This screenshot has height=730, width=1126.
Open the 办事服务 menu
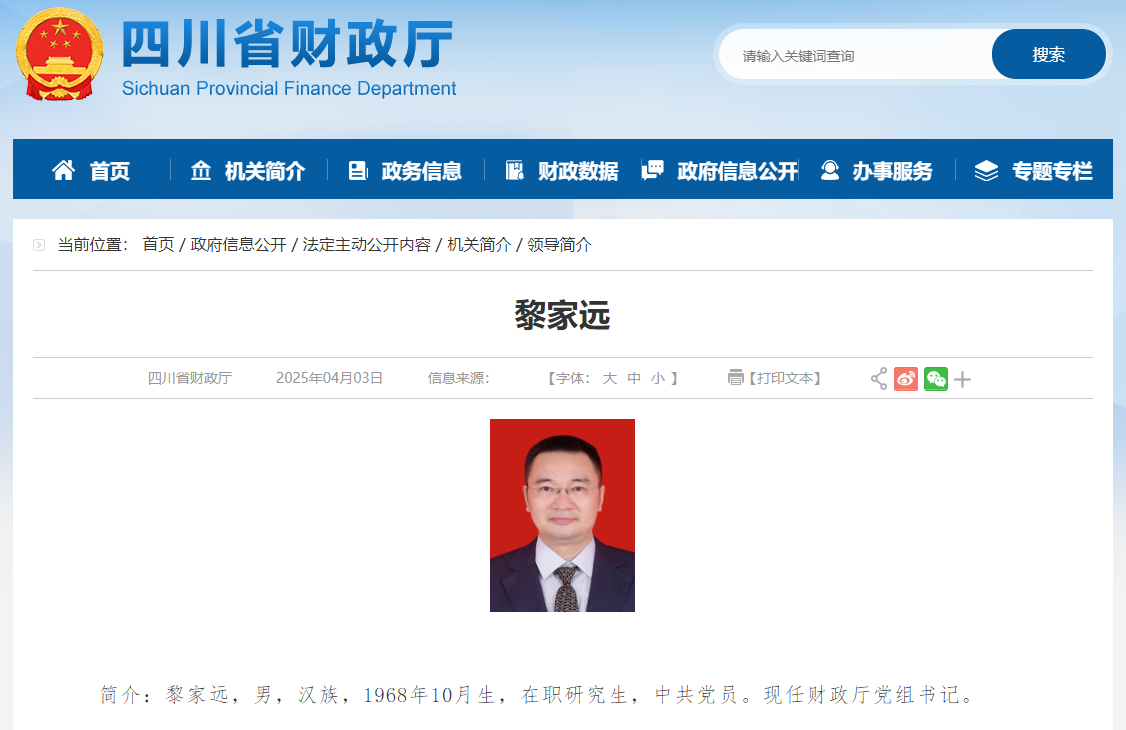coord(876,171)
